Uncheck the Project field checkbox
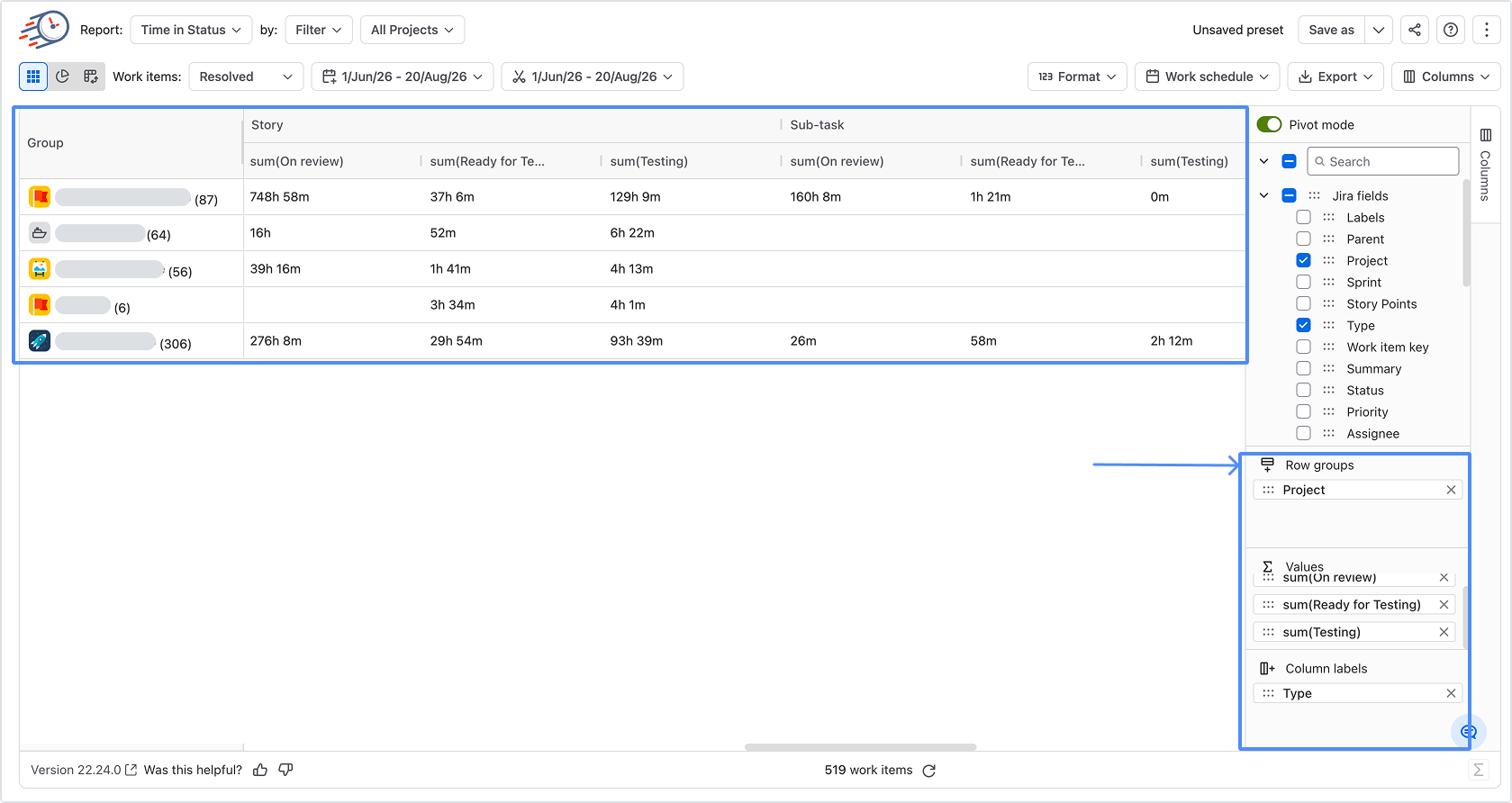Image resolution: width=1512 pixels, height=803 pixels. click(x=1303, y=260)
